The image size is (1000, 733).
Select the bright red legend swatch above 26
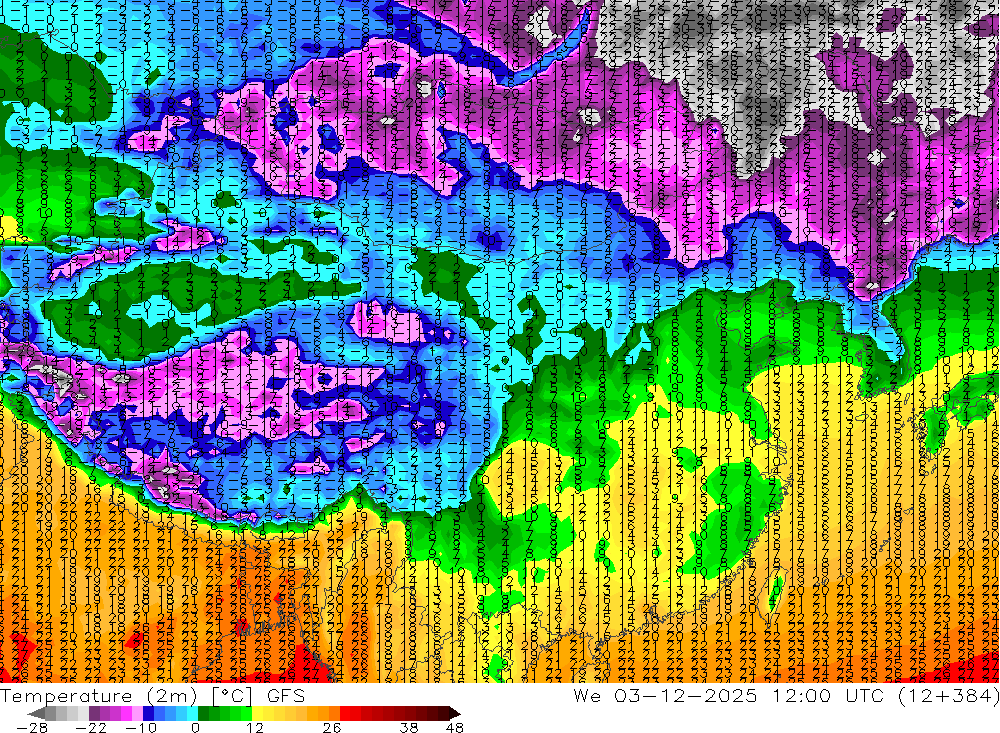point(345,713)
